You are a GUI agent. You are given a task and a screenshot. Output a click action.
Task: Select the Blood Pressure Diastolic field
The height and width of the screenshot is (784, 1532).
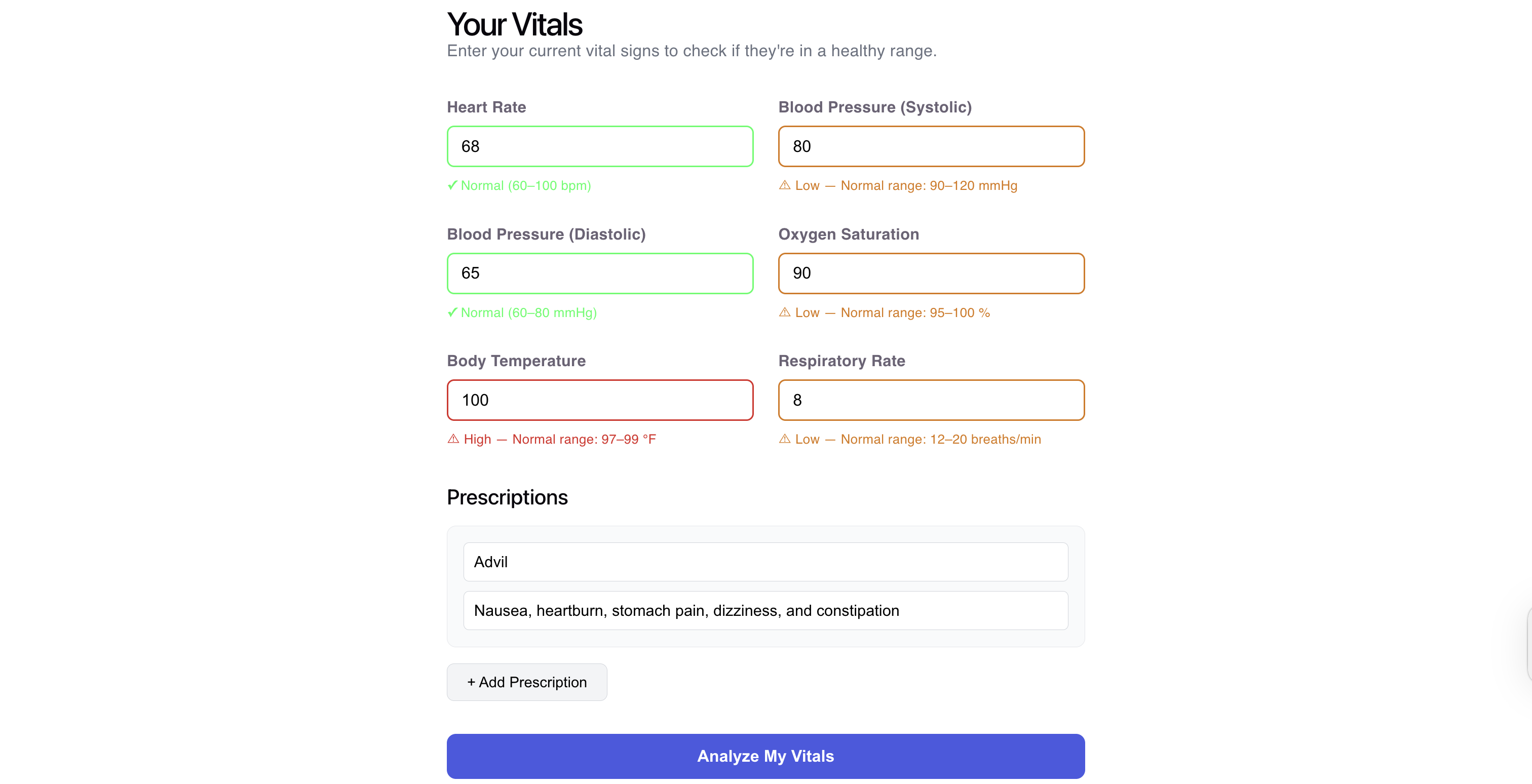point(599,273)
